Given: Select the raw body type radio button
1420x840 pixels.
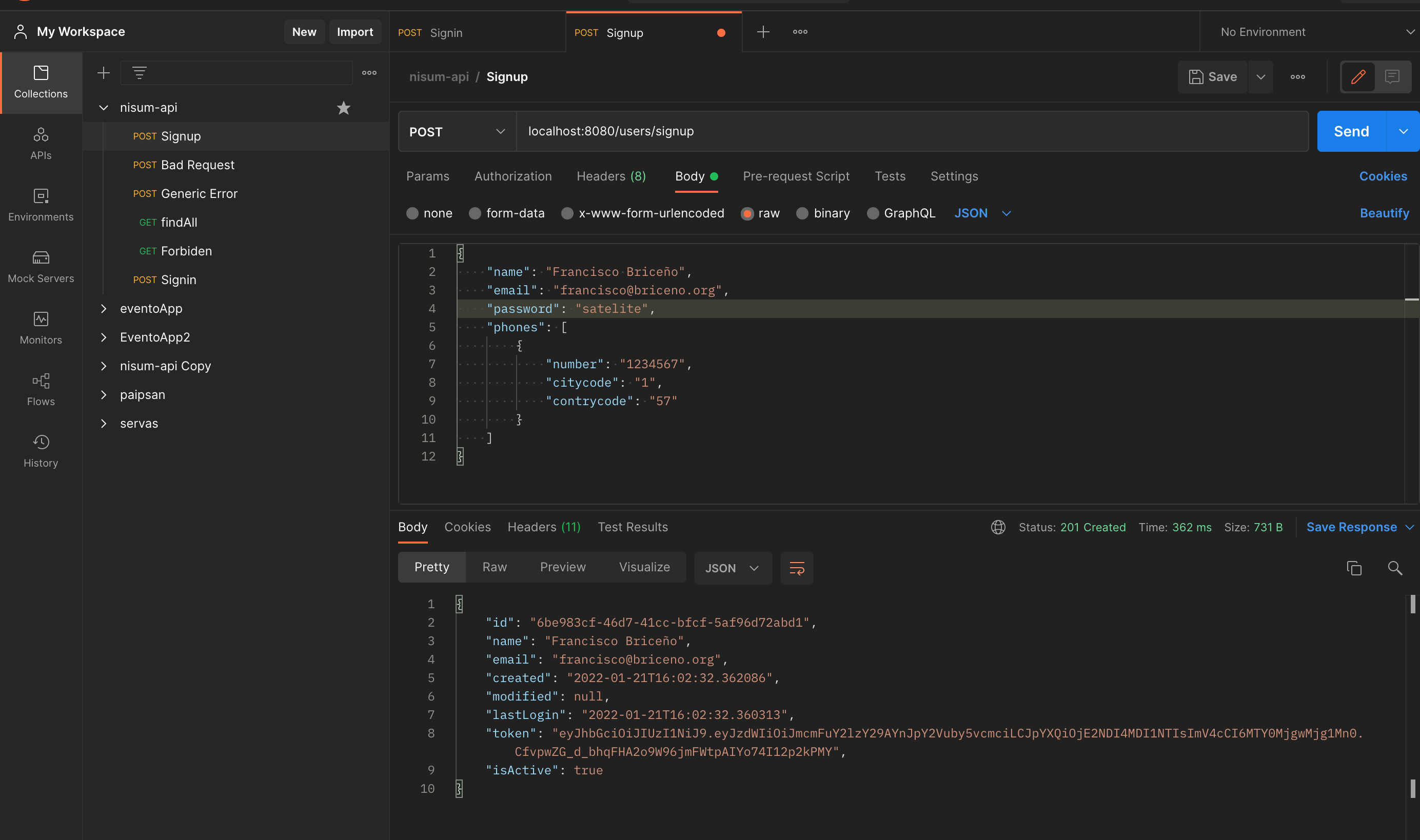Looking at the screenshot, I should (x=748, y=213).
